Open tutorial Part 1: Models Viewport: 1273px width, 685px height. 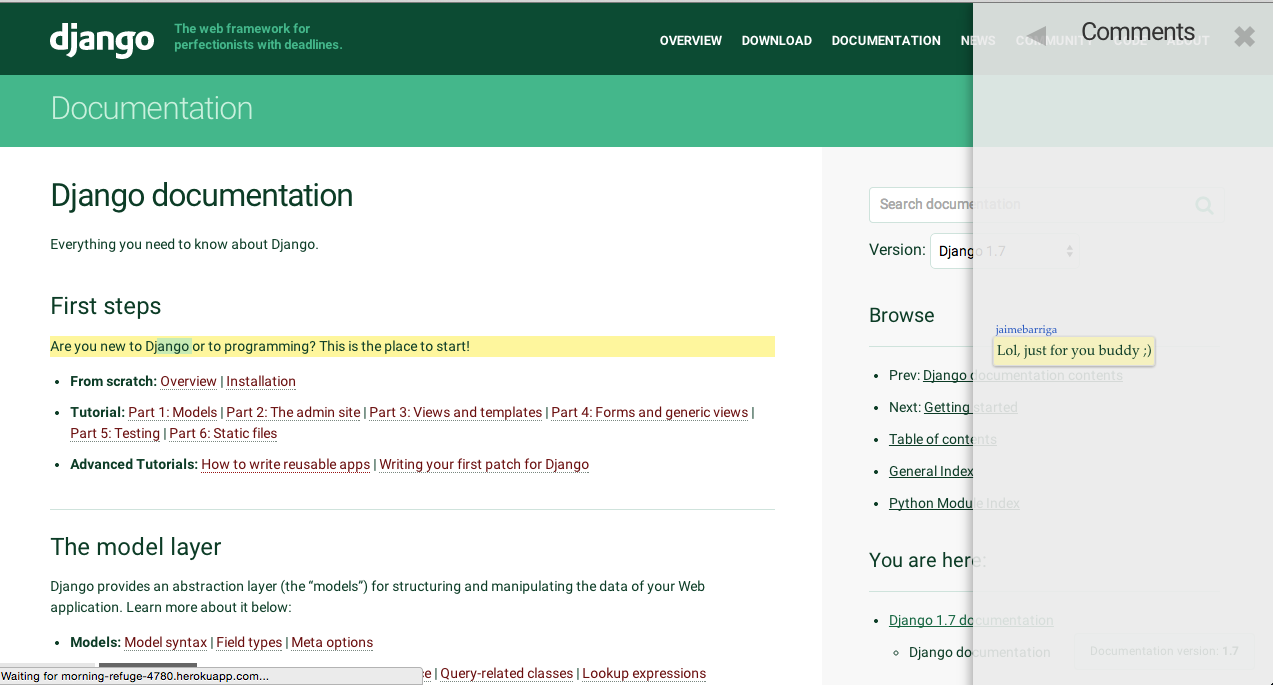click(172, 412)
